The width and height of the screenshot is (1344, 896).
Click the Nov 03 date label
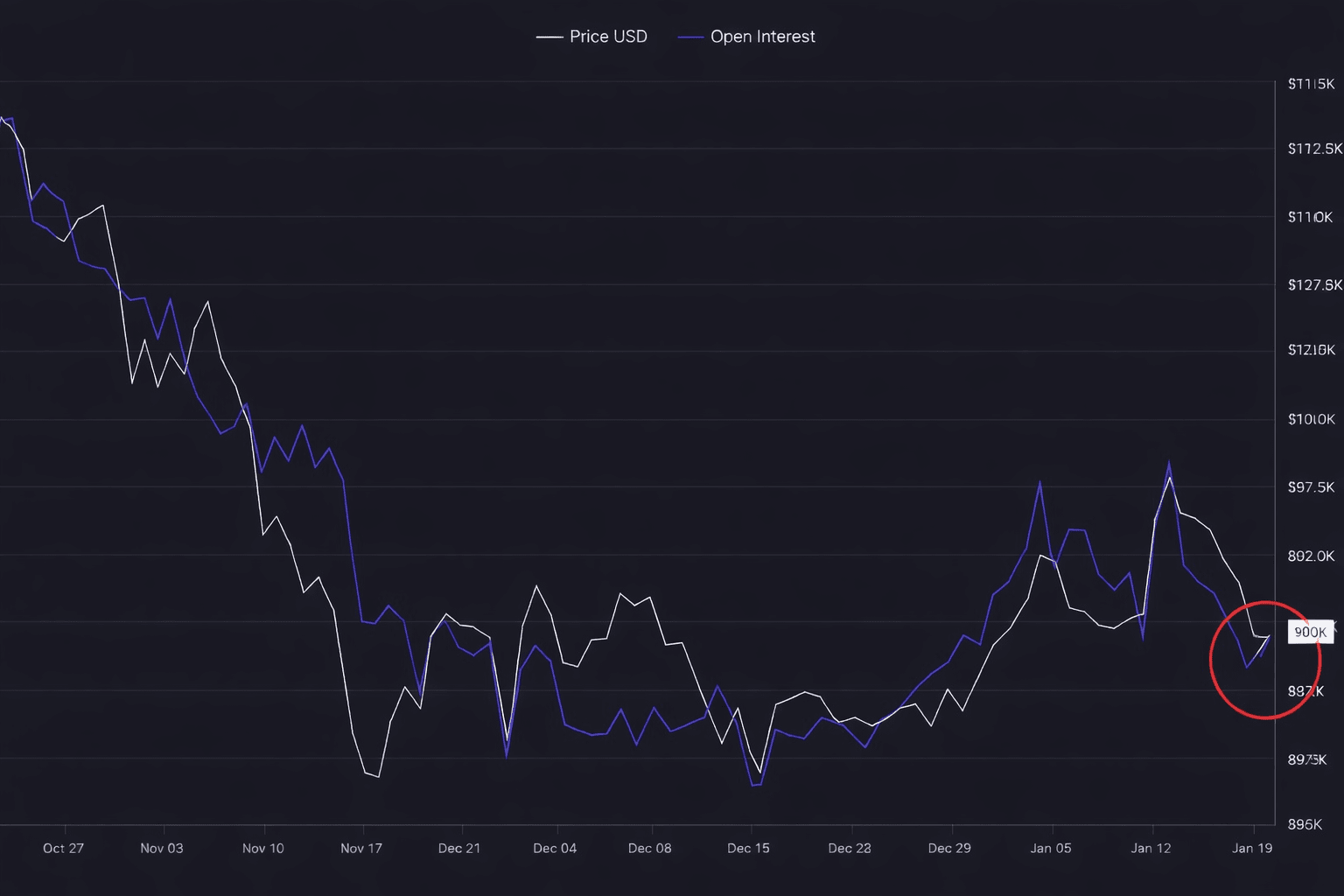click(x=162, y=848)
